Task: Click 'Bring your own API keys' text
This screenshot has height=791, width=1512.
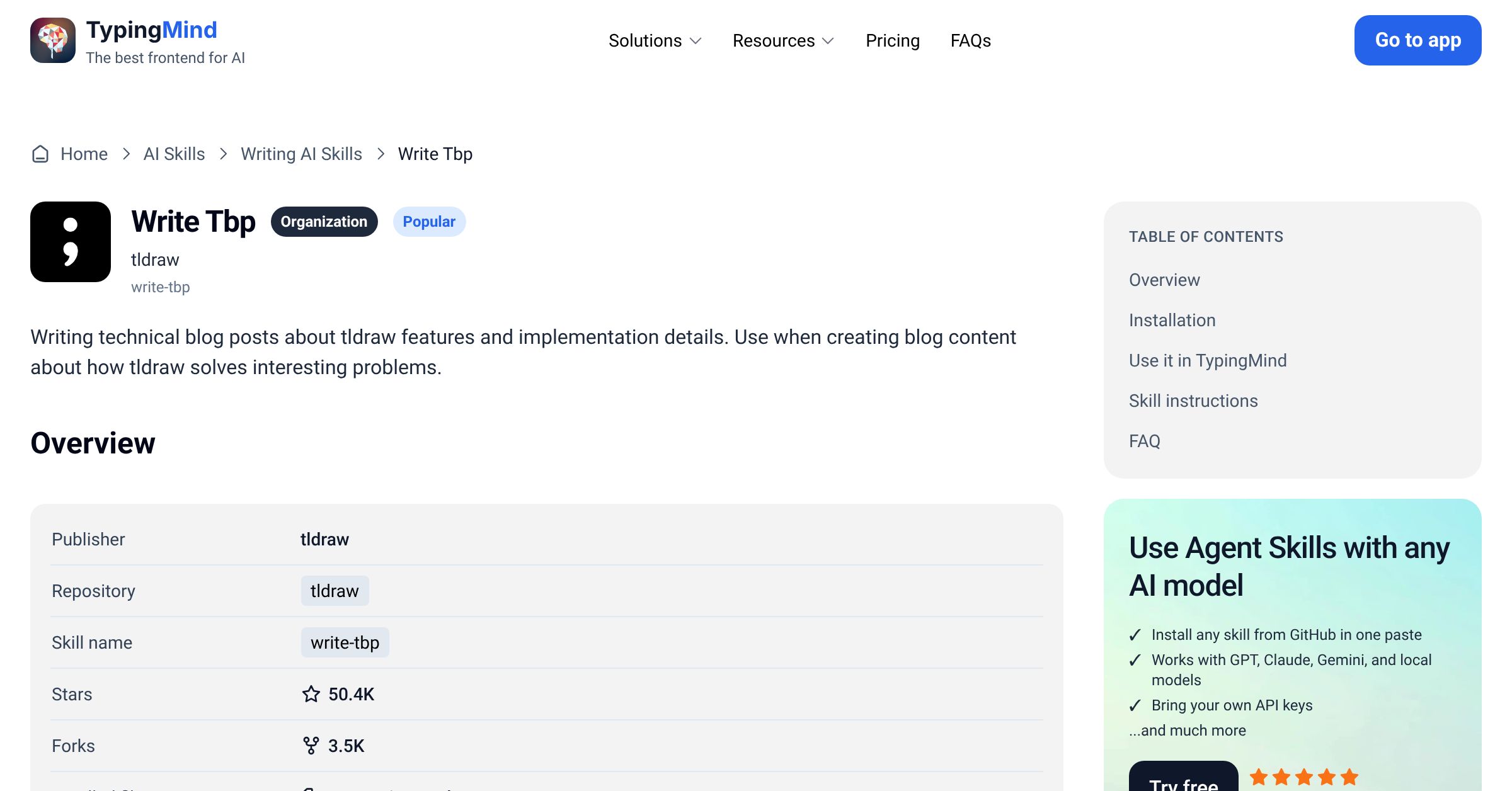Action: coord(1232,705)
